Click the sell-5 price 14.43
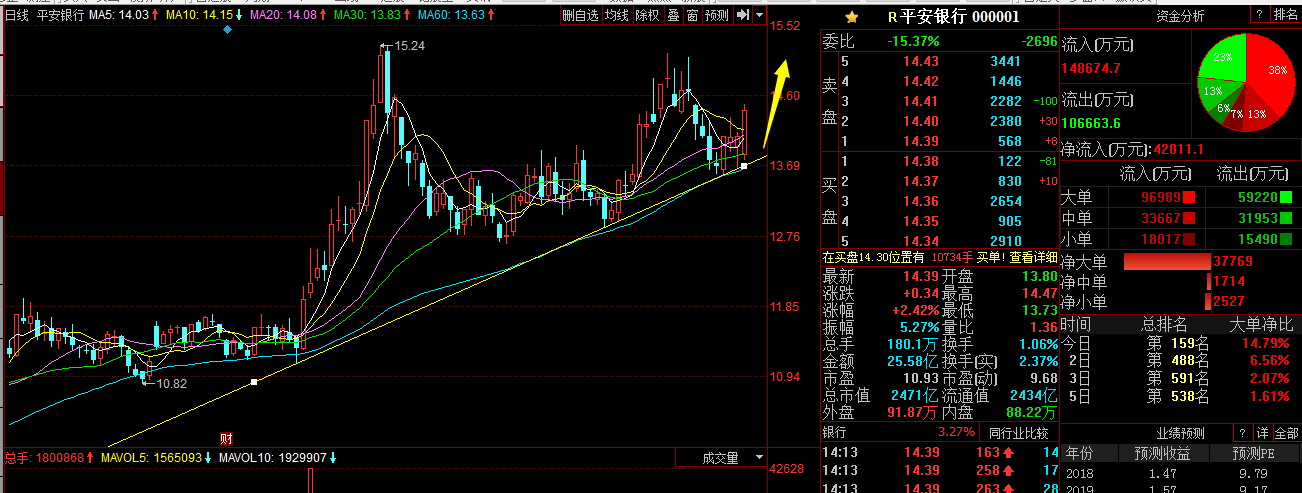 [921, 61]
